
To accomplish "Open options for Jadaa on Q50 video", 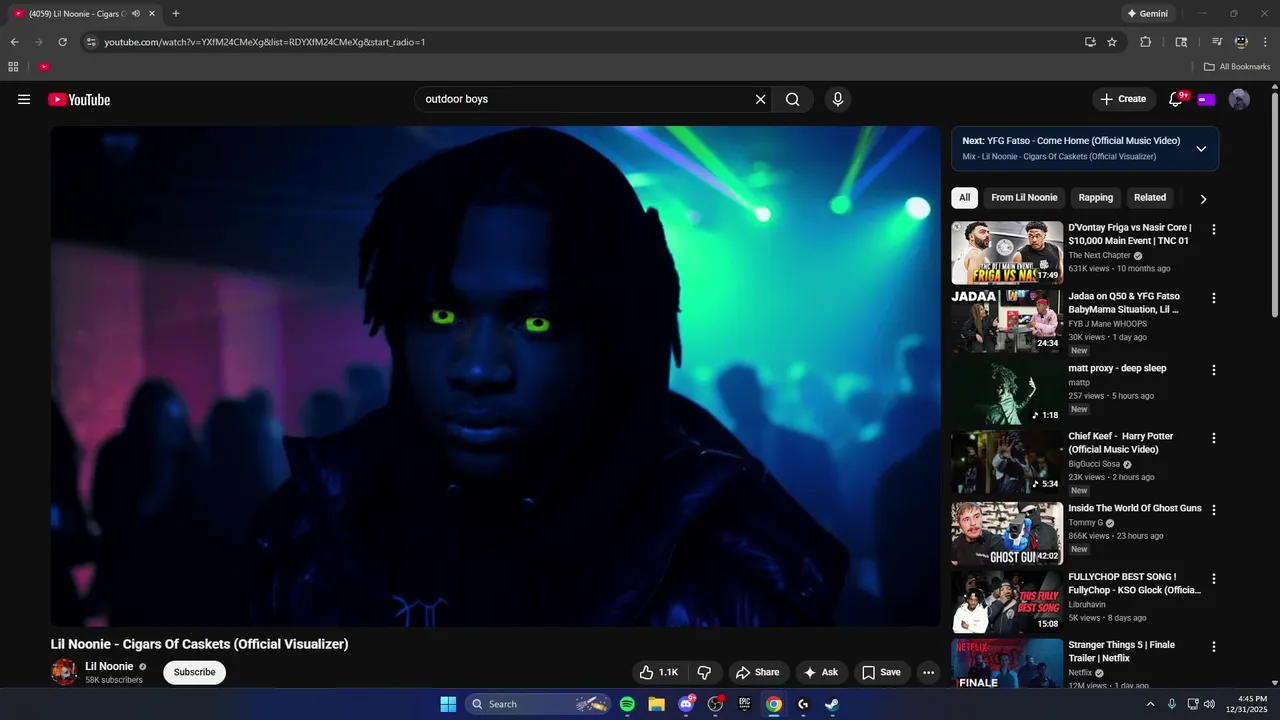I will click(x=1214, y=298).
